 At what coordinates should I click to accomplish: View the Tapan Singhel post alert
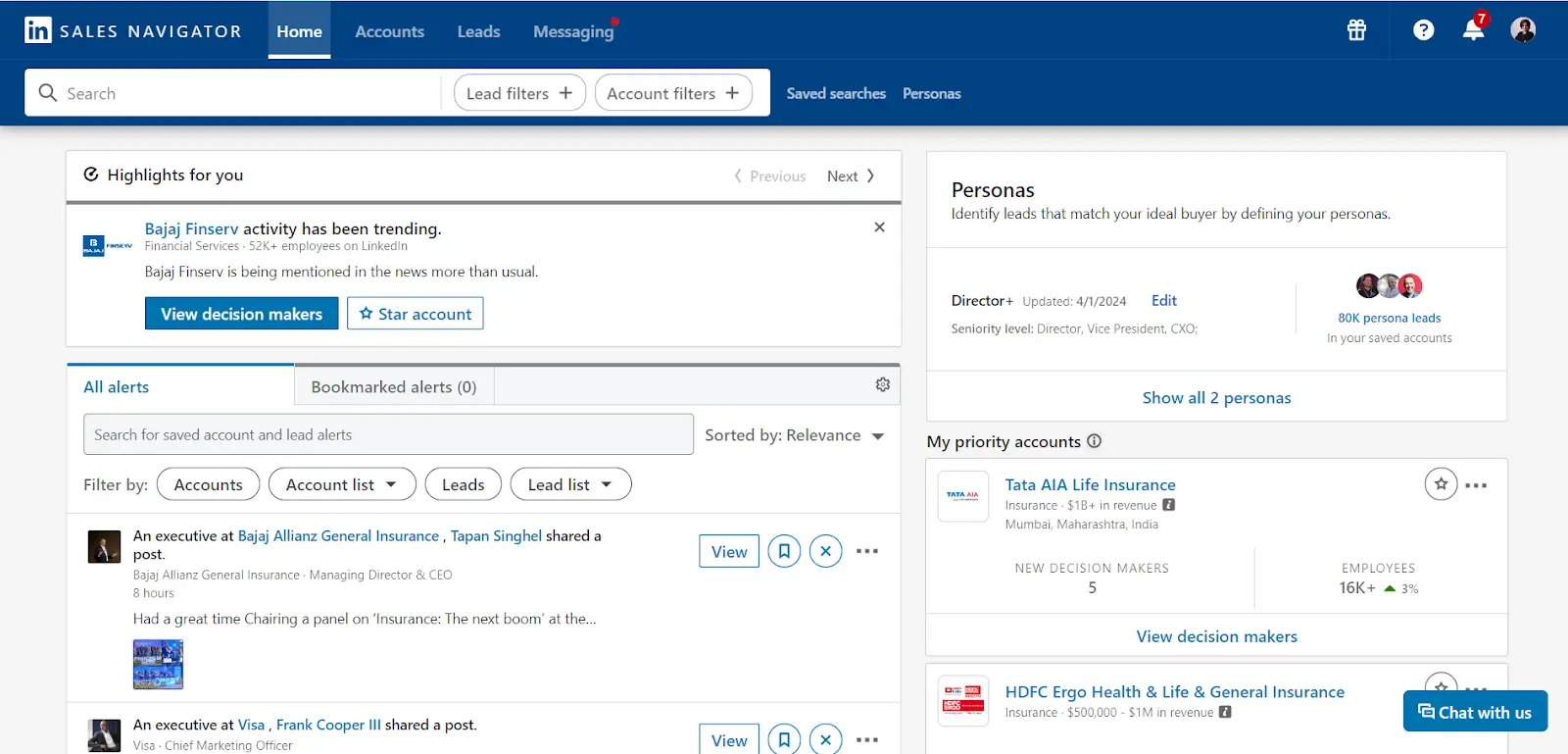coord(729,551)
